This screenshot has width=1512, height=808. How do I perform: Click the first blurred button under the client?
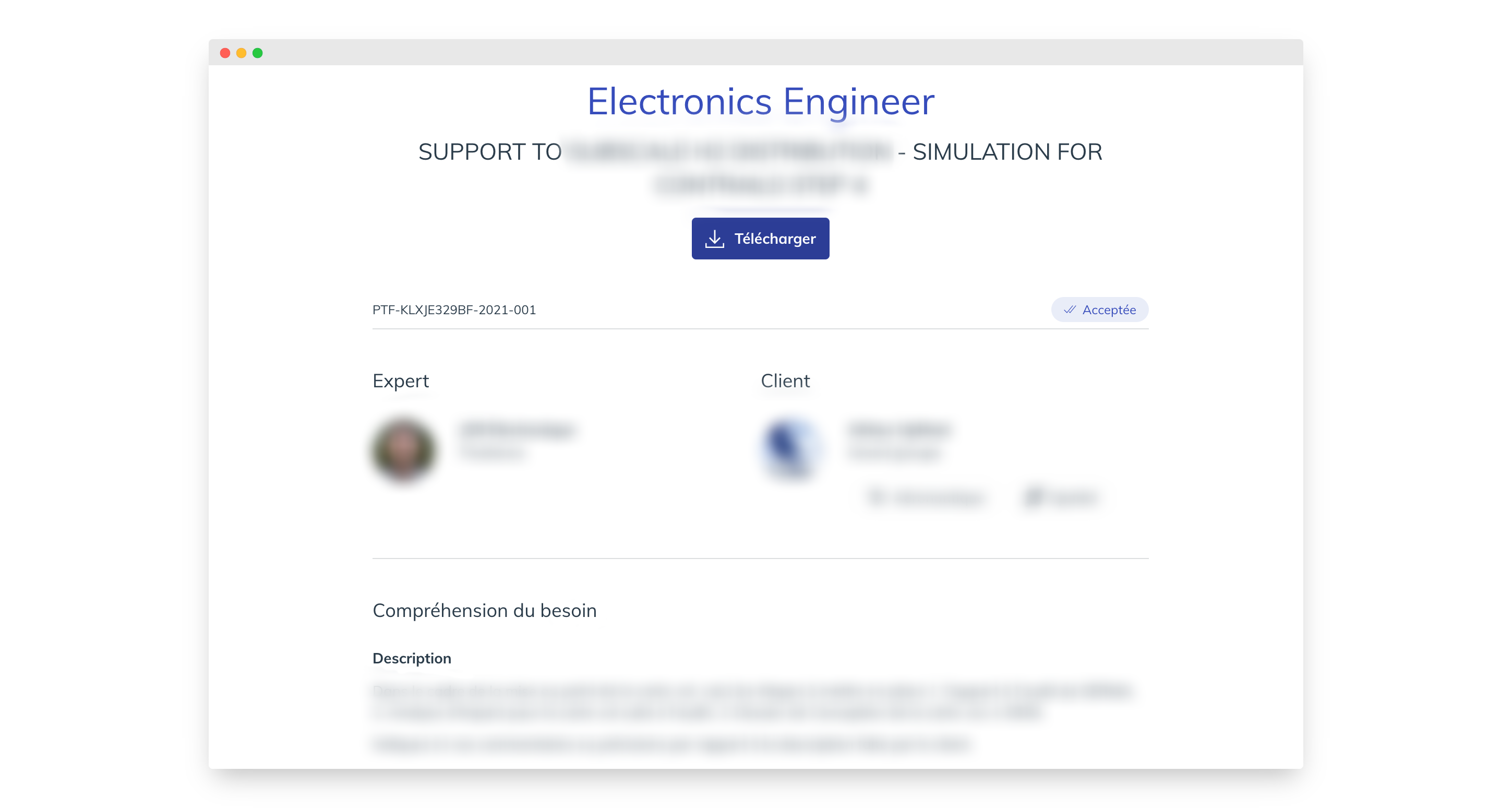[x=926, y=497]
